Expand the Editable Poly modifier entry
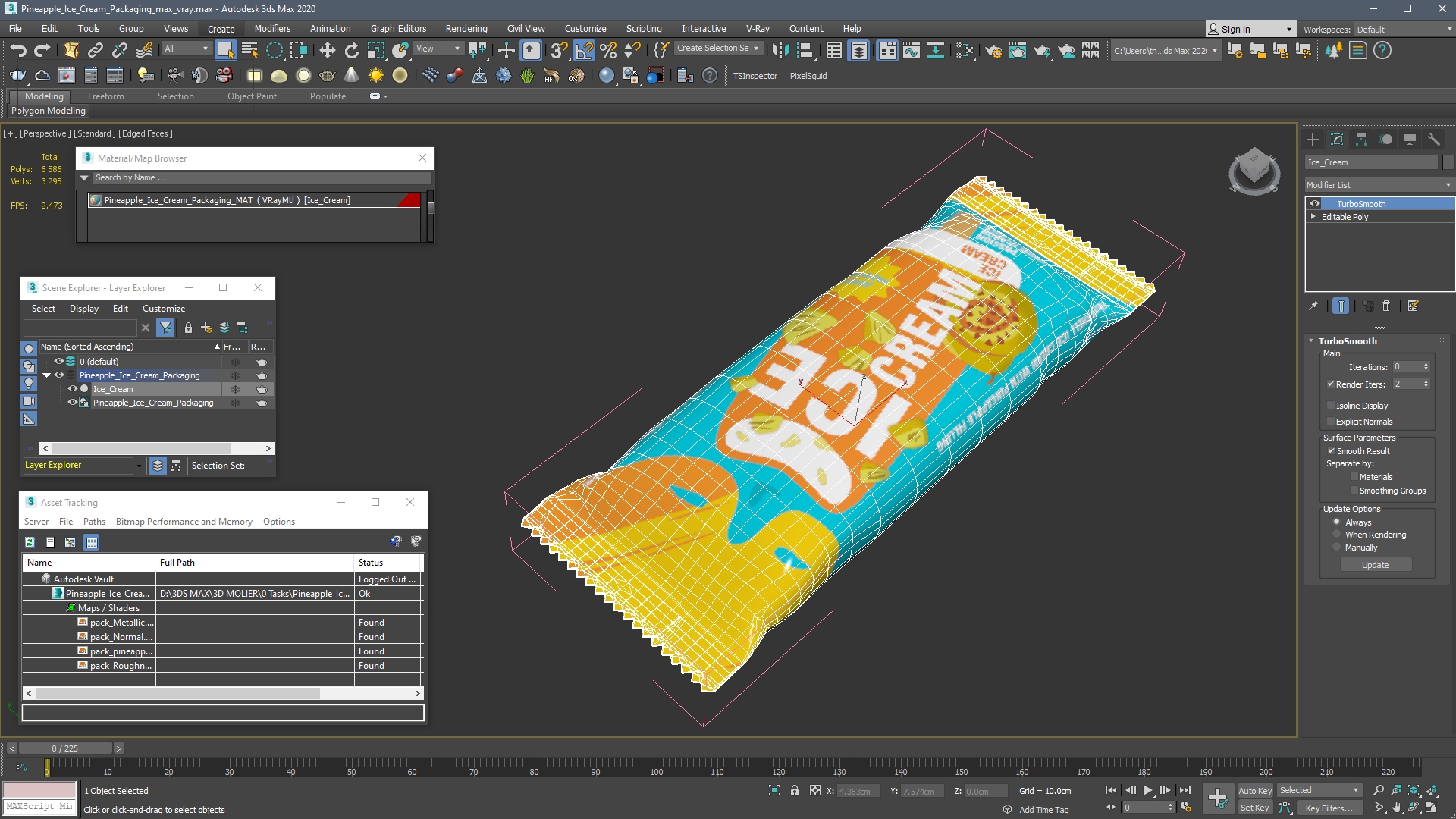1456x819 pixels. tap(1313, 217)
